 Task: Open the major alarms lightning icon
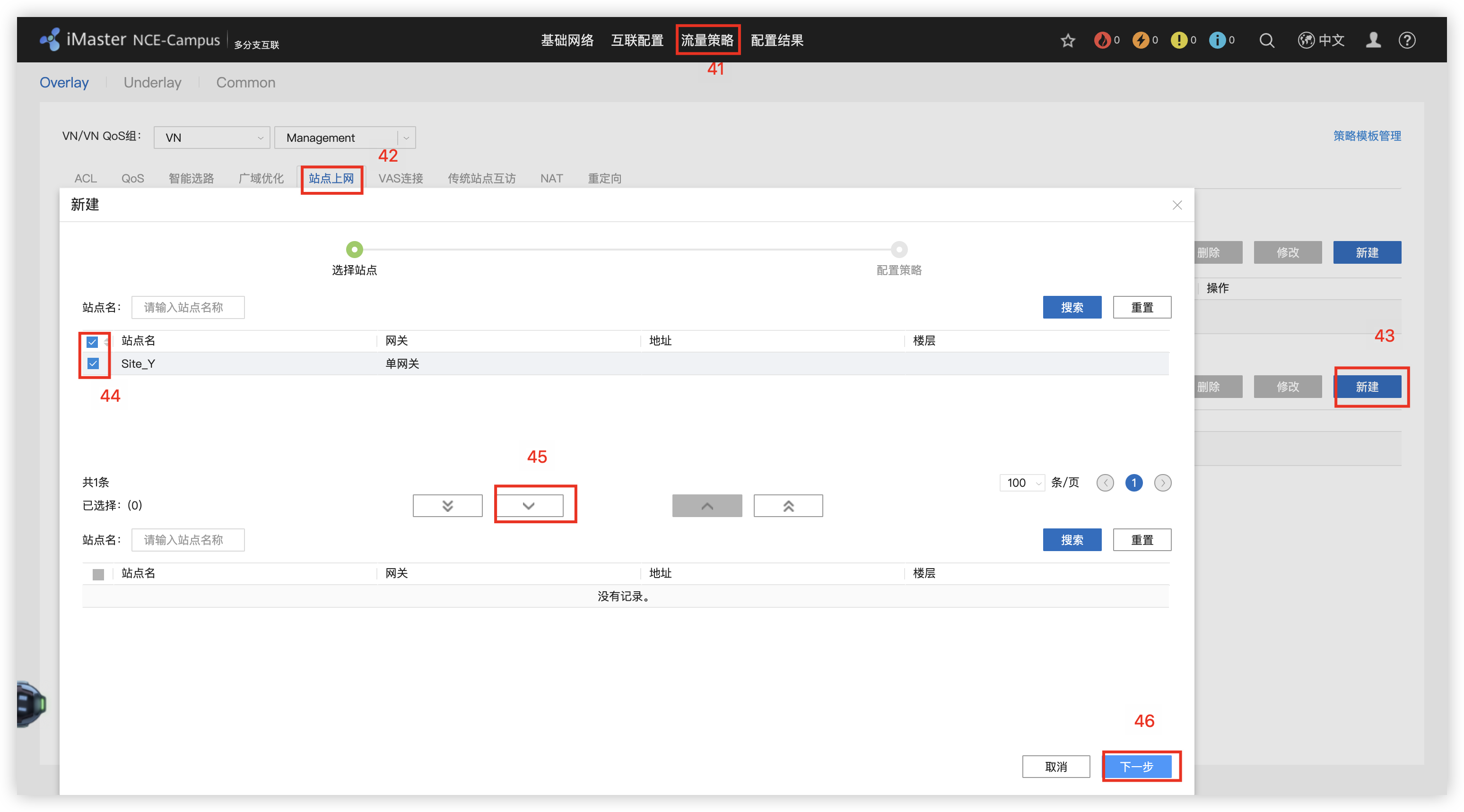pos(1141,40)
